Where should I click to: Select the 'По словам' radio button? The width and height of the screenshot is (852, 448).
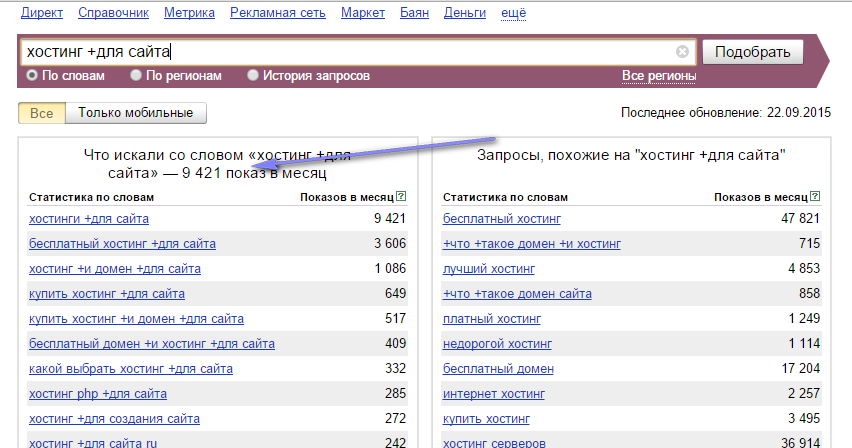click(x=32, y=75)
